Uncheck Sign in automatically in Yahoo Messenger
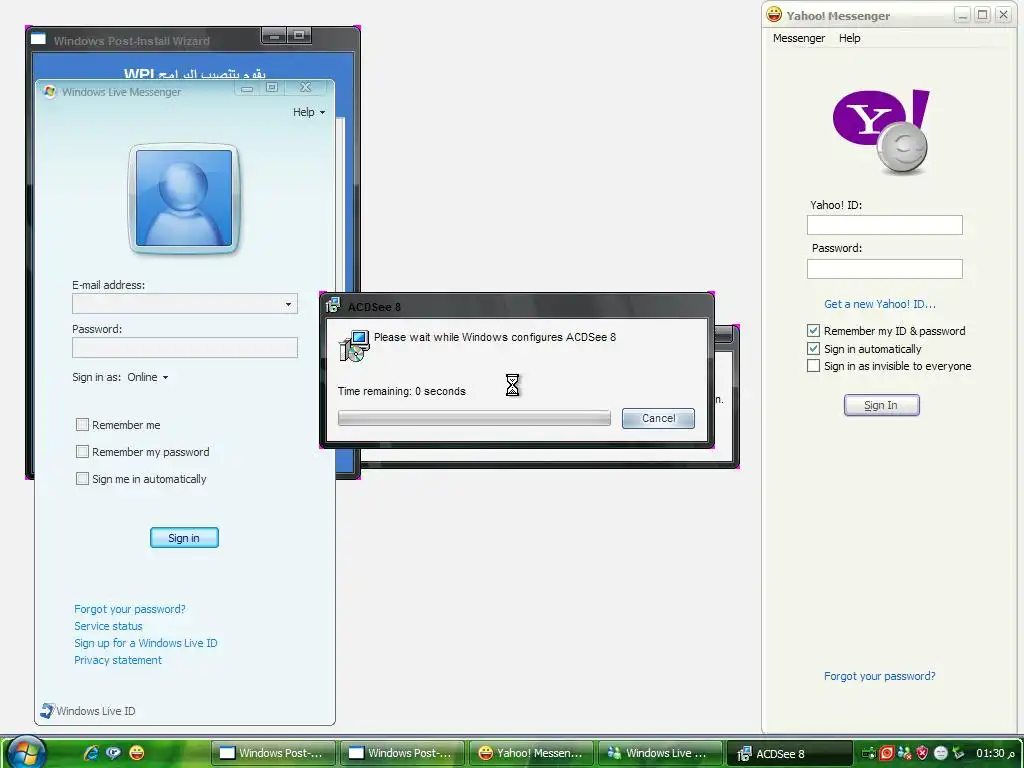 pos(813,349)
